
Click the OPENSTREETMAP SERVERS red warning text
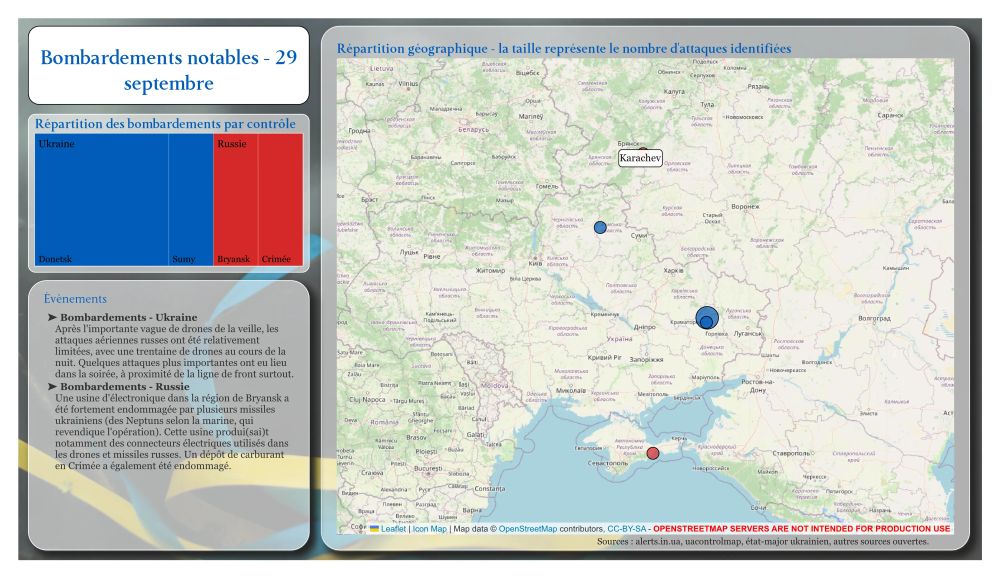pyautogui.click(x=802, y=529)
